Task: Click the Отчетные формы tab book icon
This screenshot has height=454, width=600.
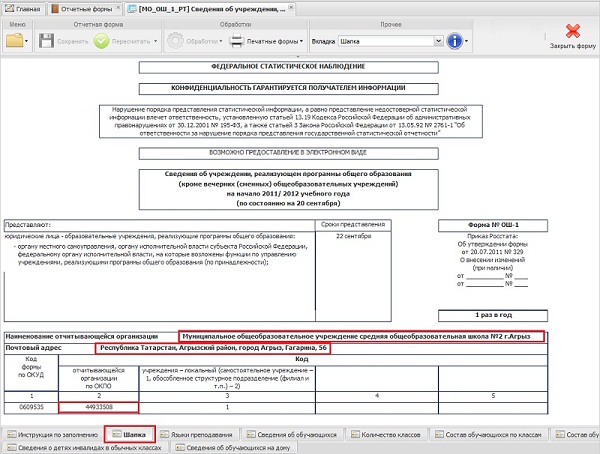Action: tap(55, 8)
